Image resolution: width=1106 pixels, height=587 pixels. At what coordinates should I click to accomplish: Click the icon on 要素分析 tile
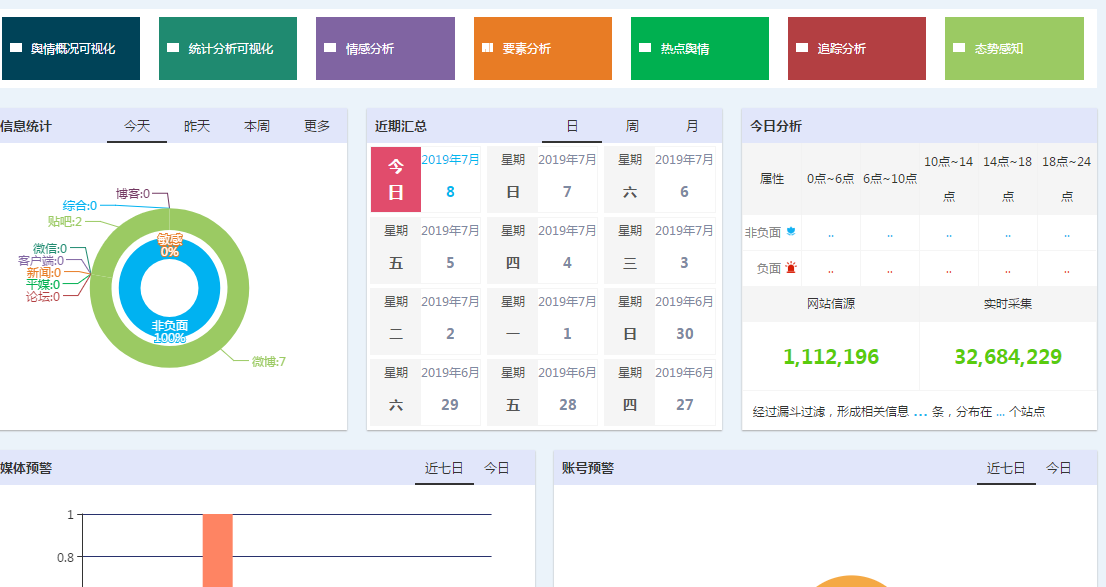click(x=487, y=48)
